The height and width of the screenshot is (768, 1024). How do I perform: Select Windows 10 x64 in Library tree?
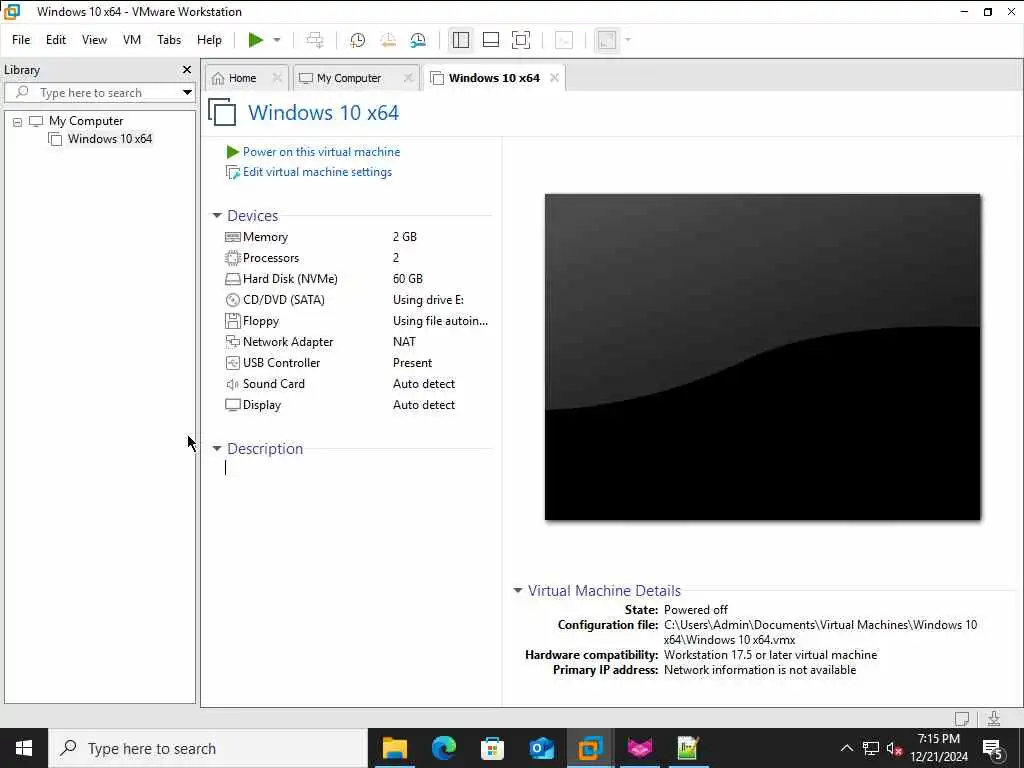pyautogui.click(x=110, y=138)
